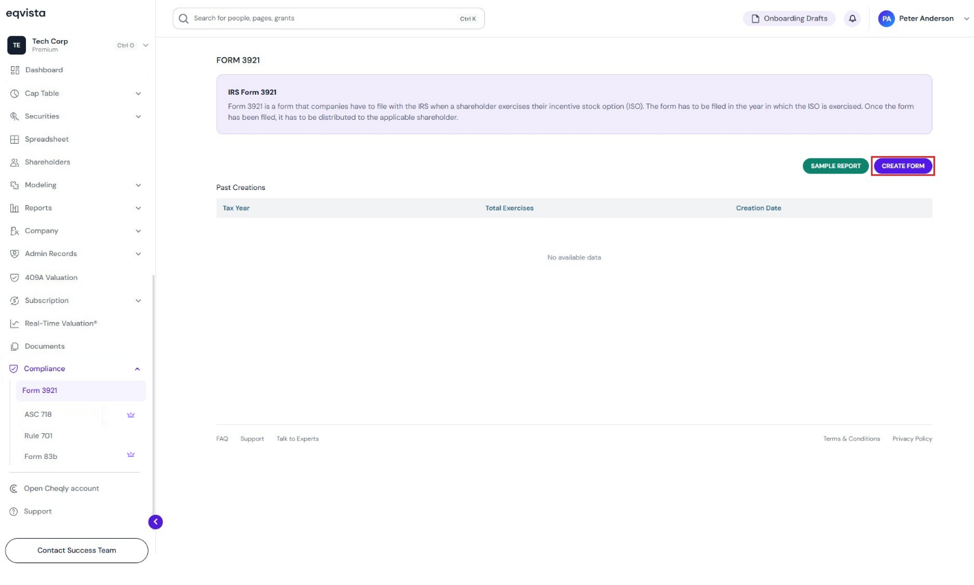The image size is (974, 585).
Task: Click the PA user avatar
Action: click(886, 19)
